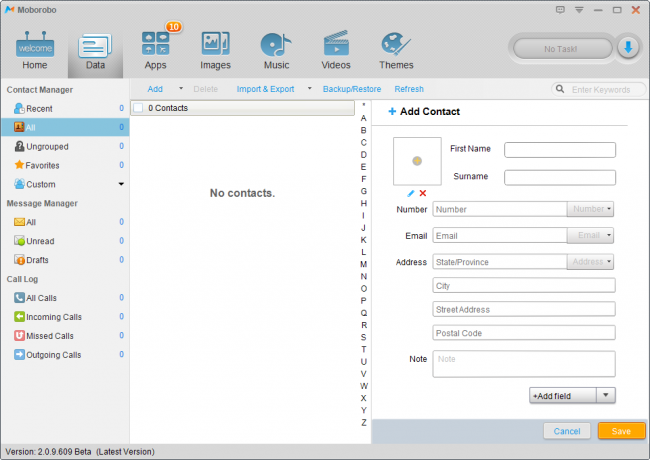Click the blue download arrow button
Viewport: 650px width, 460px height.
click(628, 48)
